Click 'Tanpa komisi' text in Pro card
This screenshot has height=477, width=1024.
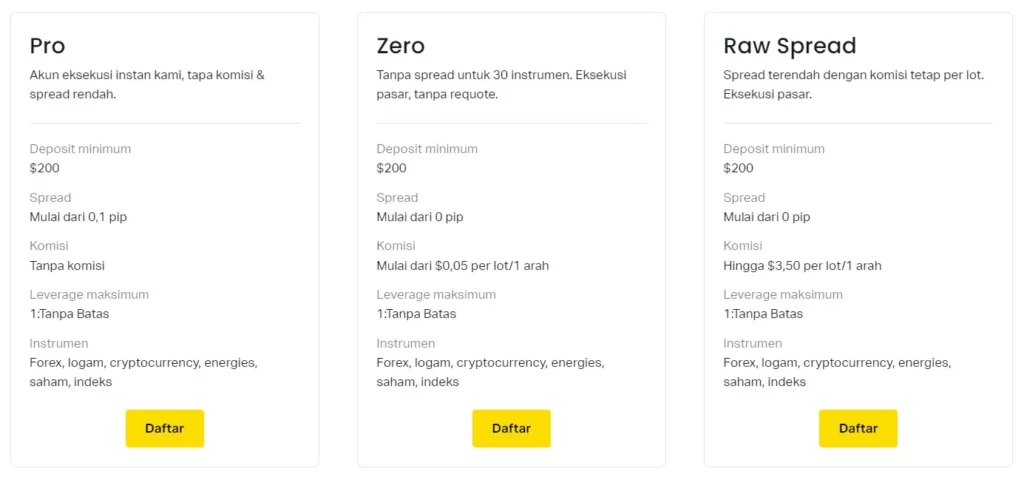point(67,266)
